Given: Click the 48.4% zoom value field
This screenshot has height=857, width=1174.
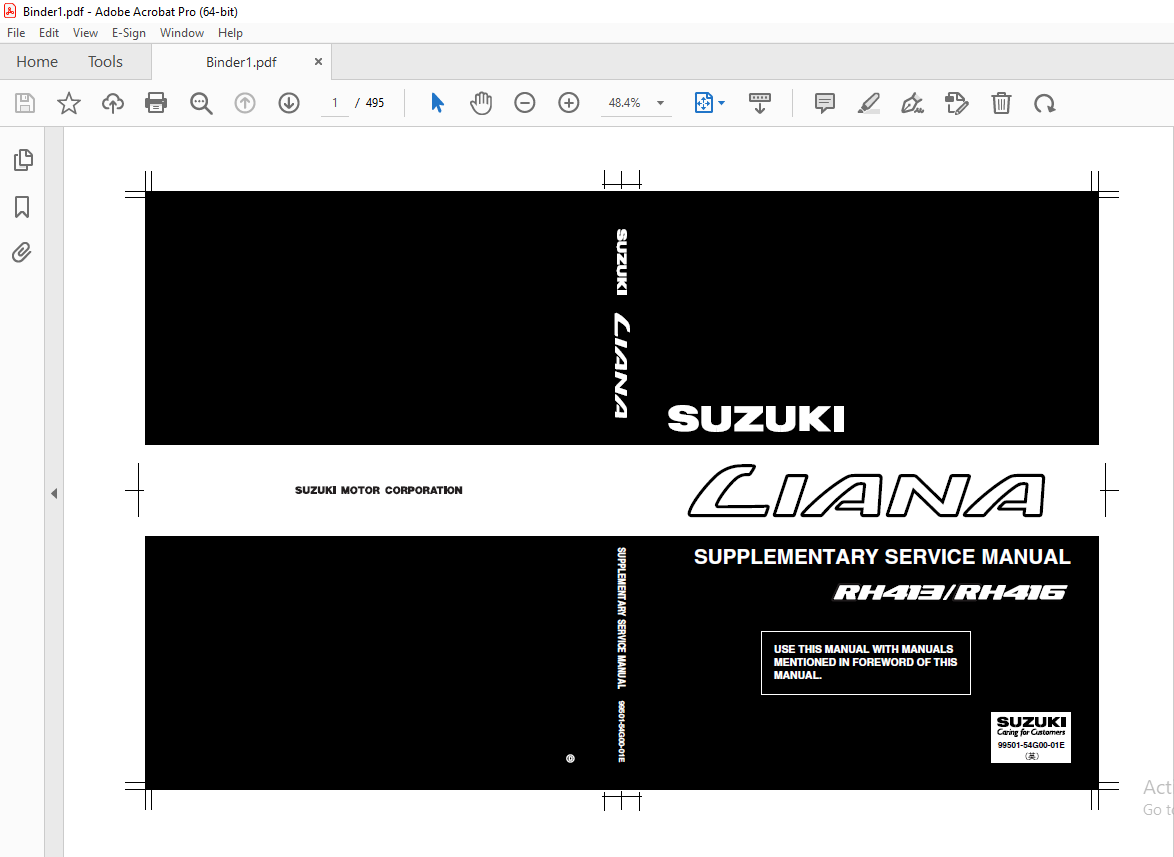Looking at the screenshot, I should (624, 103).
